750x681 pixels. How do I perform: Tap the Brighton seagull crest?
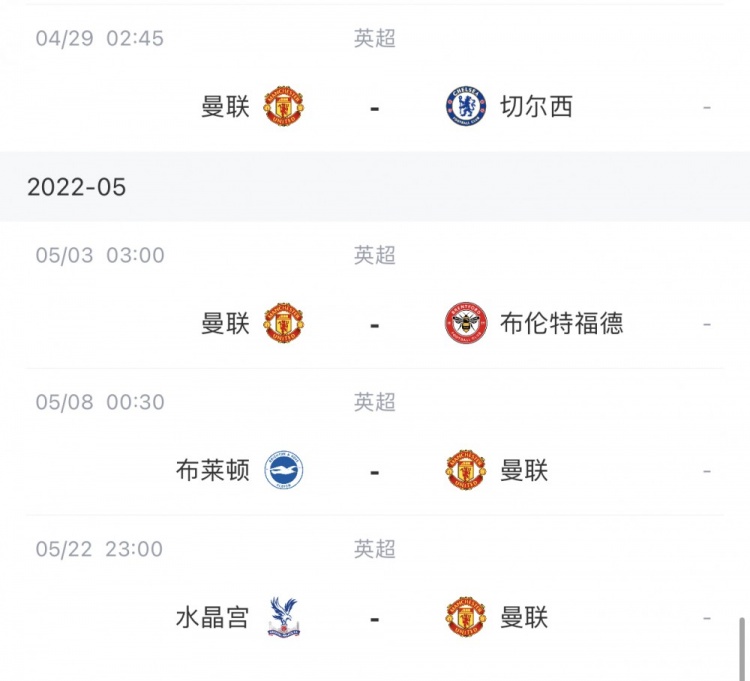point(284,470)
